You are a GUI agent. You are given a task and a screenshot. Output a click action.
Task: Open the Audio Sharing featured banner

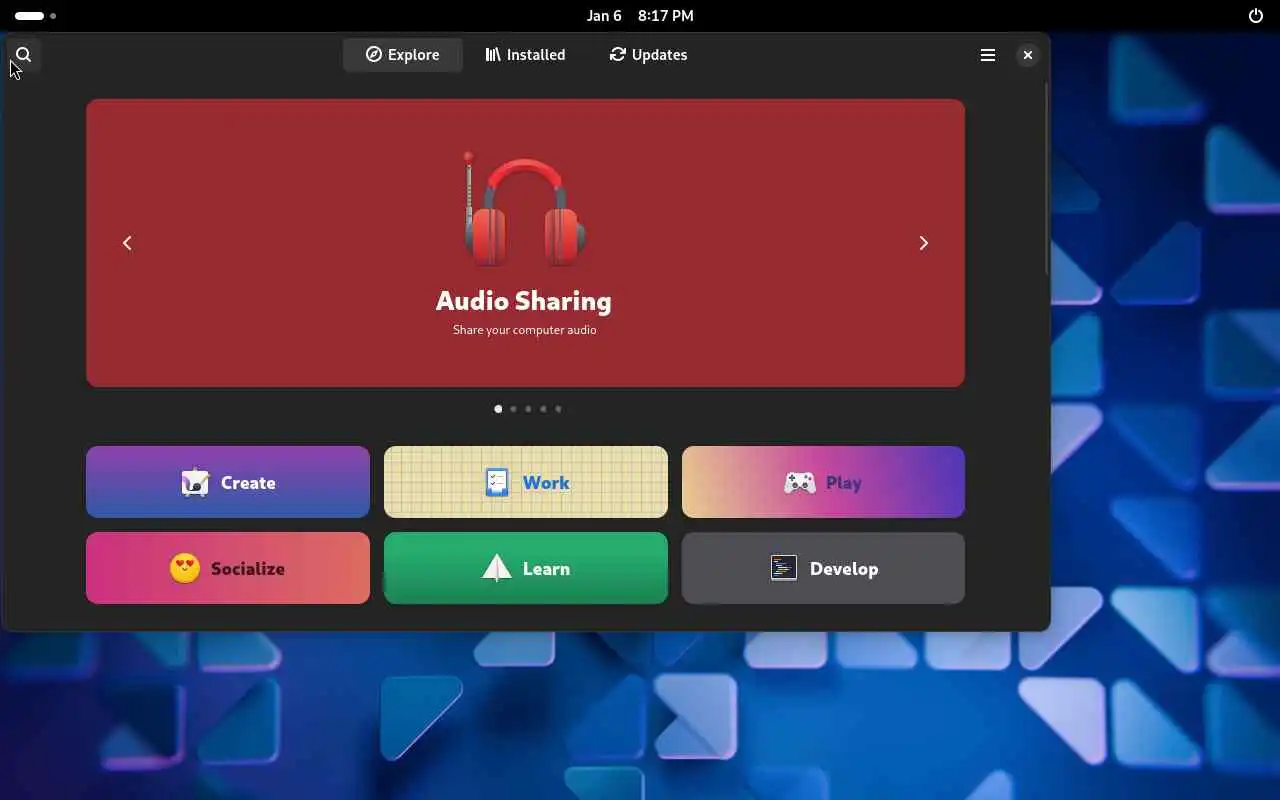pyautogui.click(x=525, y=243)
